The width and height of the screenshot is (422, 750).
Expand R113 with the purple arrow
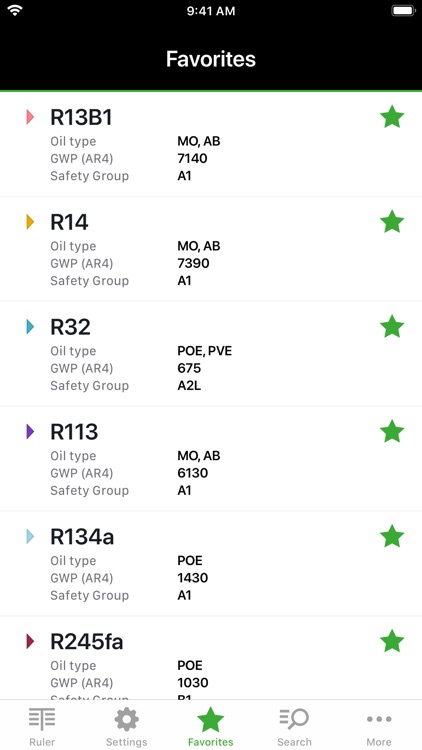30,431
